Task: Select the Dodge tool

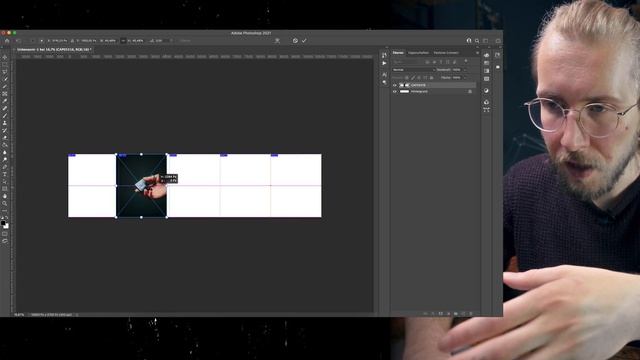Action: click(5, 160)
